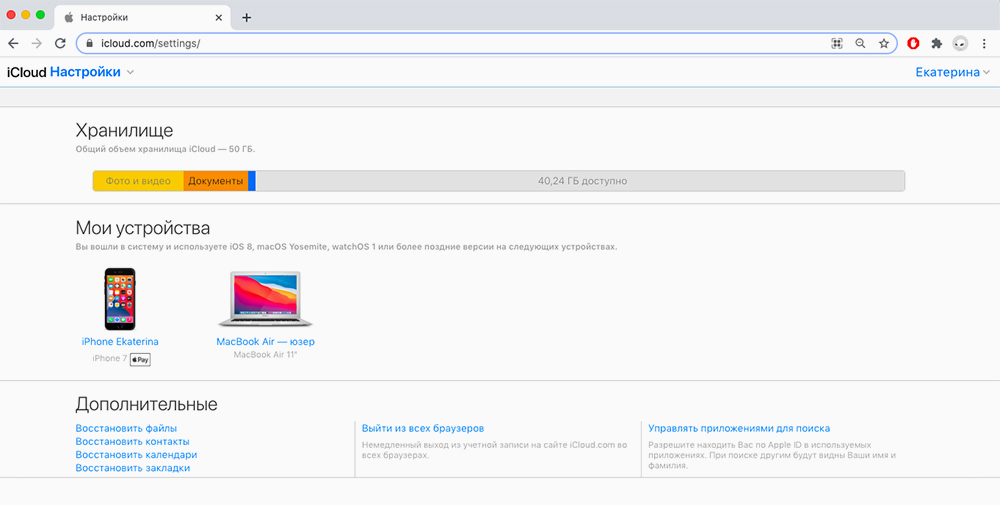Select the iPhone Ekaterina device image
Screen dimensions: 1000x505
tap(120, 299)
